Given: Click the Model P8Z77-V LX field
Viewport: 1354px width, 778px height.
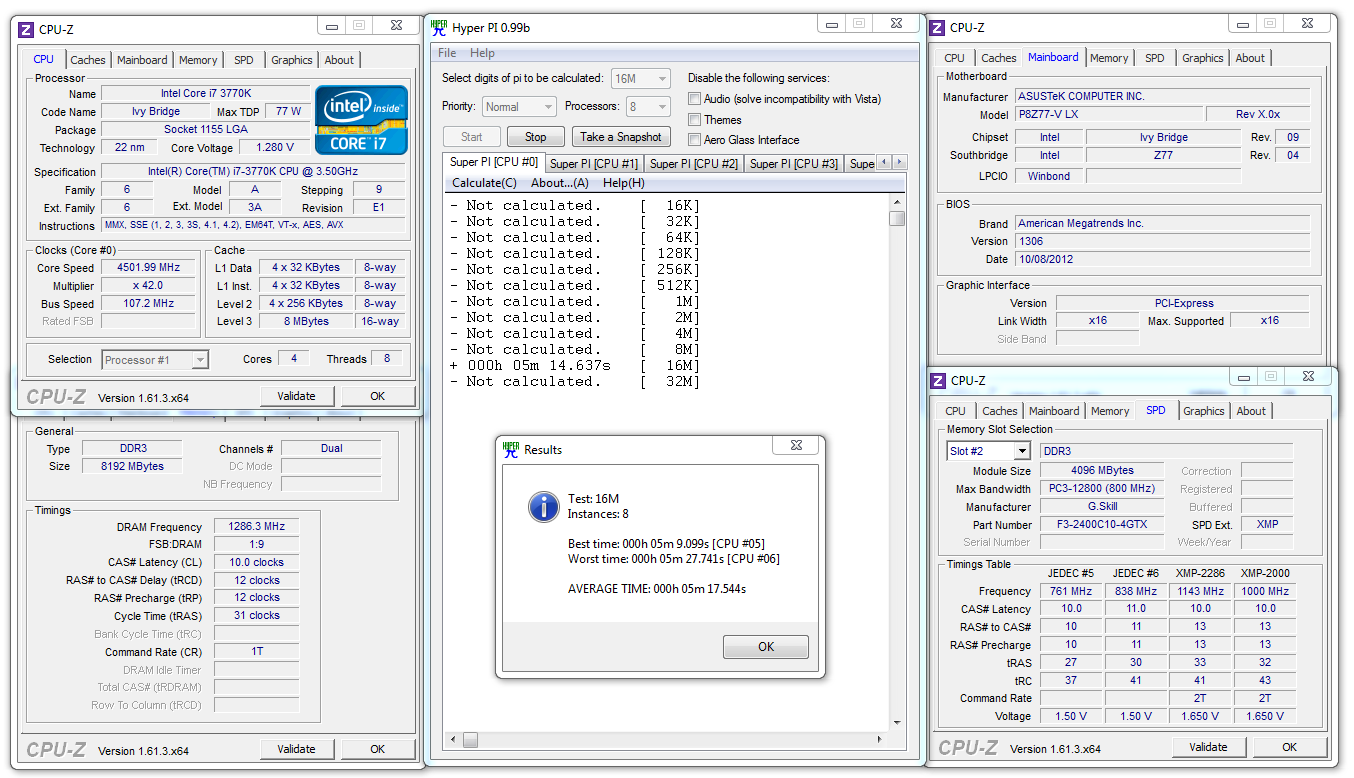Looking at the screenshot, I should point(1107,115).
